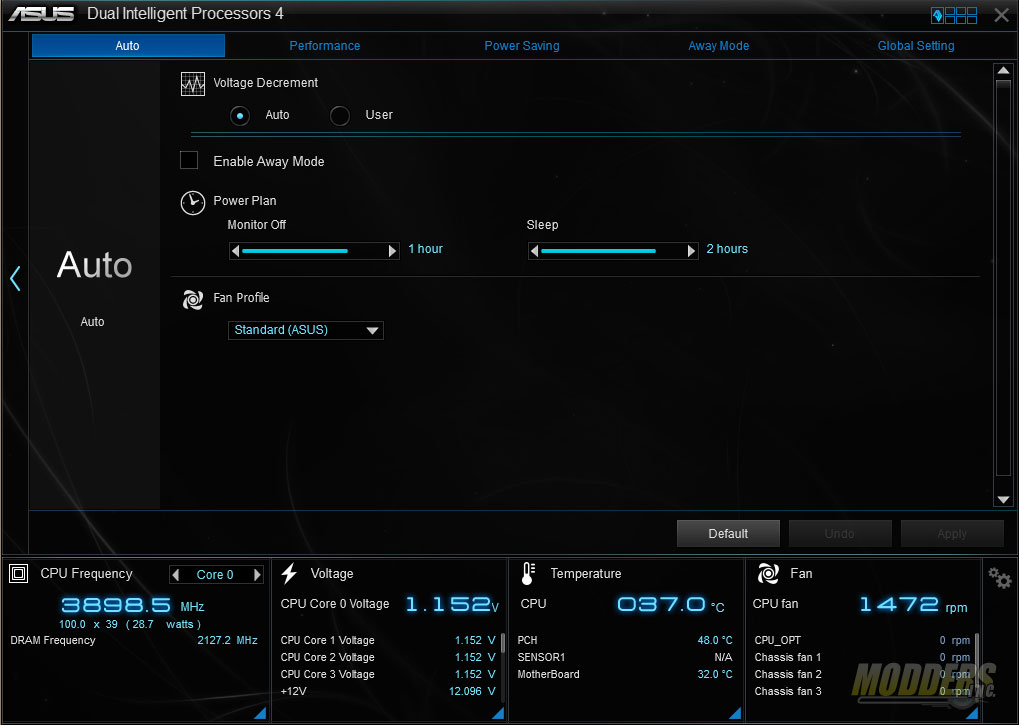
Task: Click the CPU_OPT fan row
Action: pos(862,641)
